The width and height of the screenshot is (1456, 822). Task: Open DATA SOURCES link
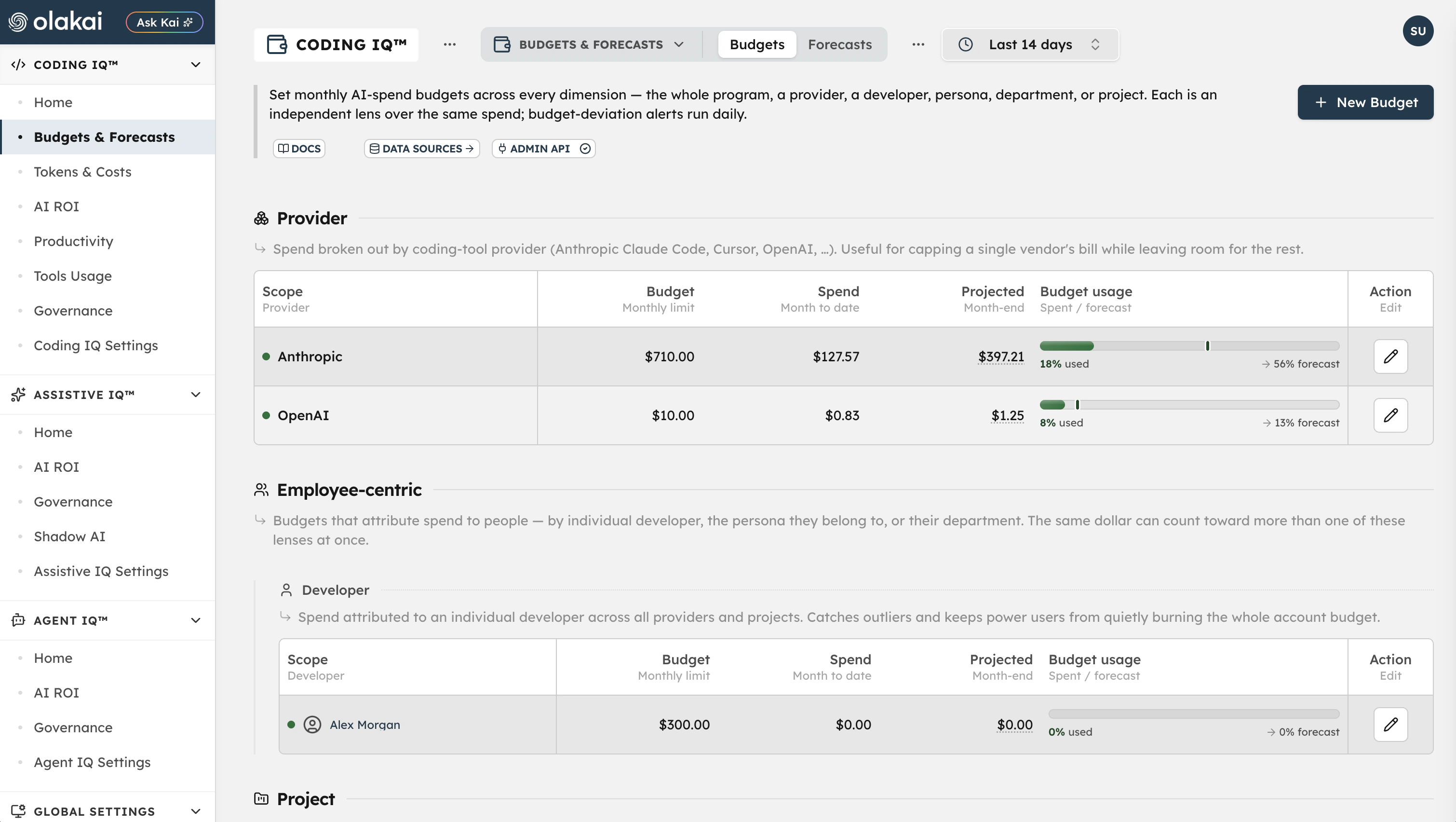[x=422, y=148]
